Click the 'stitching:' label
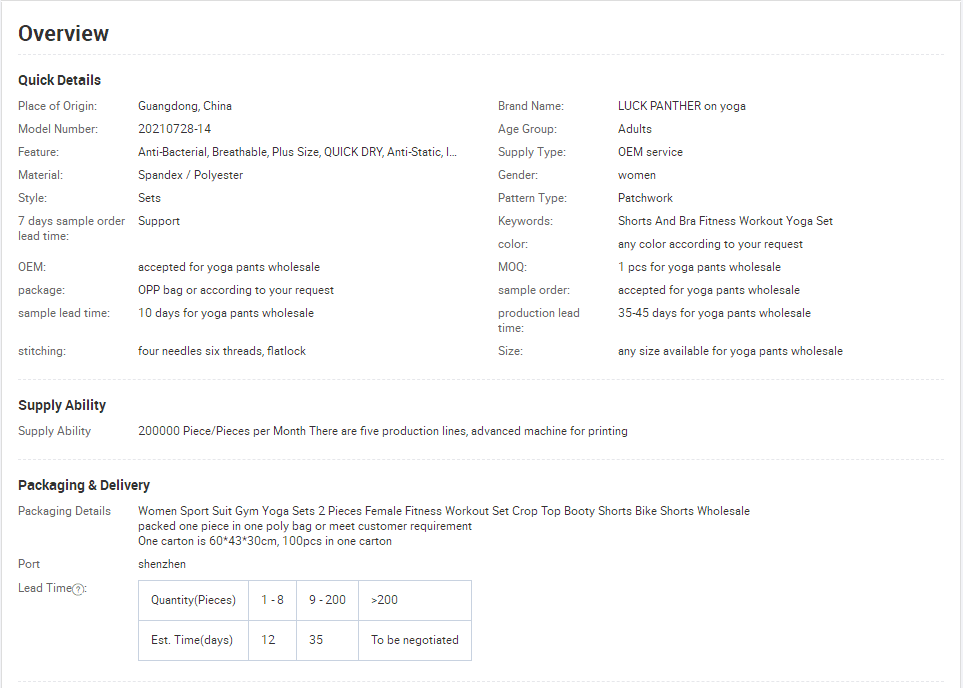This screenshot has width=963, height=688. pos(42,351)
